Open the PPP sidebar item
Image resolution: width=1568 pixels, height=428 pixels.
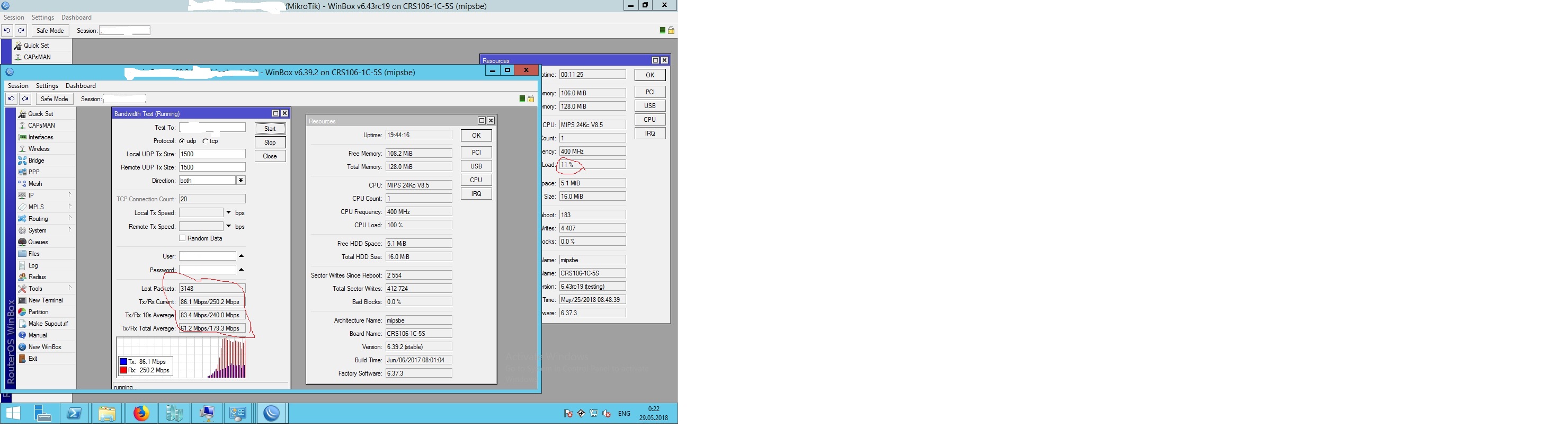(x=34, y=172)
